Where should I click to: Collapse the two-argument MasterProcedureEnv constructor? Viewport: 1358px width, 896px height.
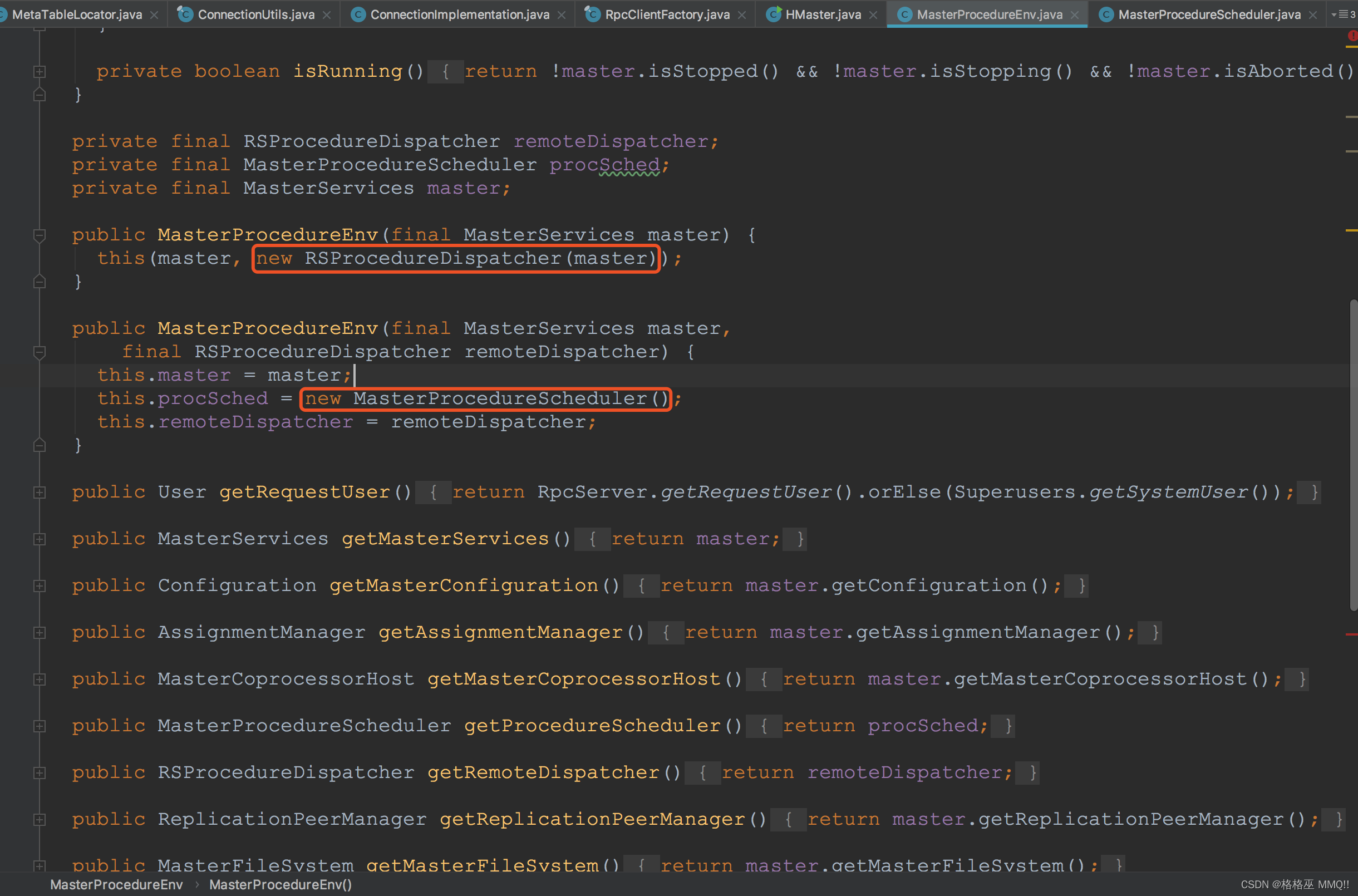[40, 352]
